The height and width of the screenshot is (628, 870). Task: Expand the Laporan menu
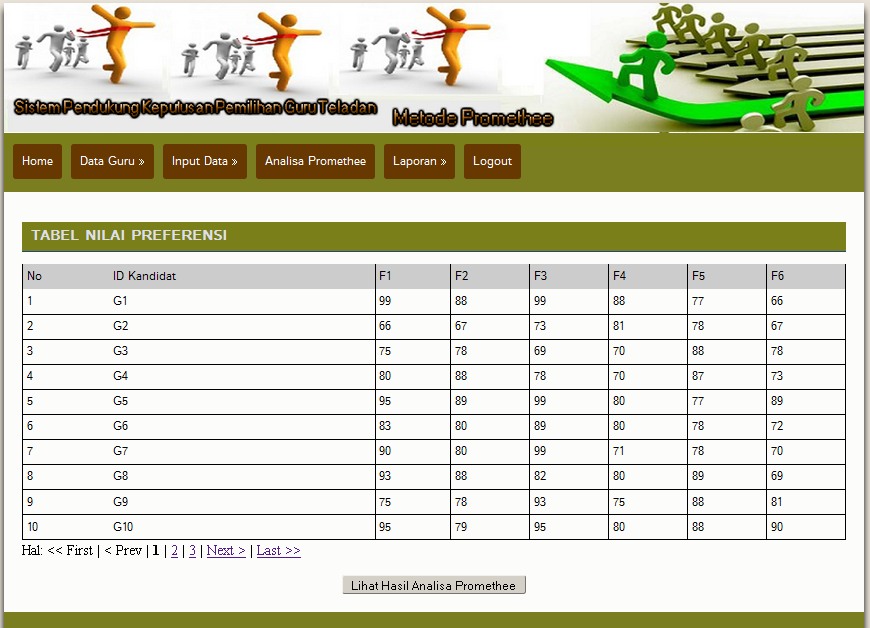pos(419,161)
